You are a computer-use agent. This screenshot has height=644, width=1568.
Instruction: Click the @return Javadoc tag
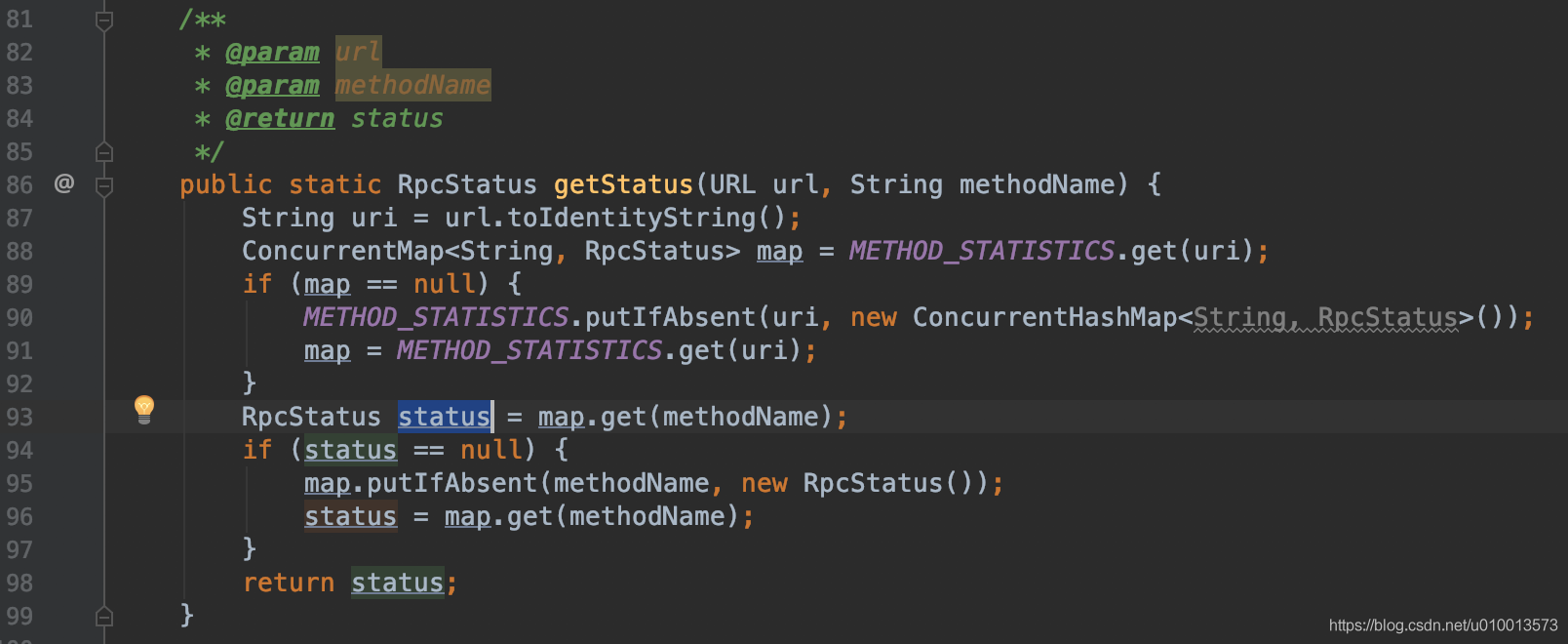pyautogui.click(x=280, y=118)
